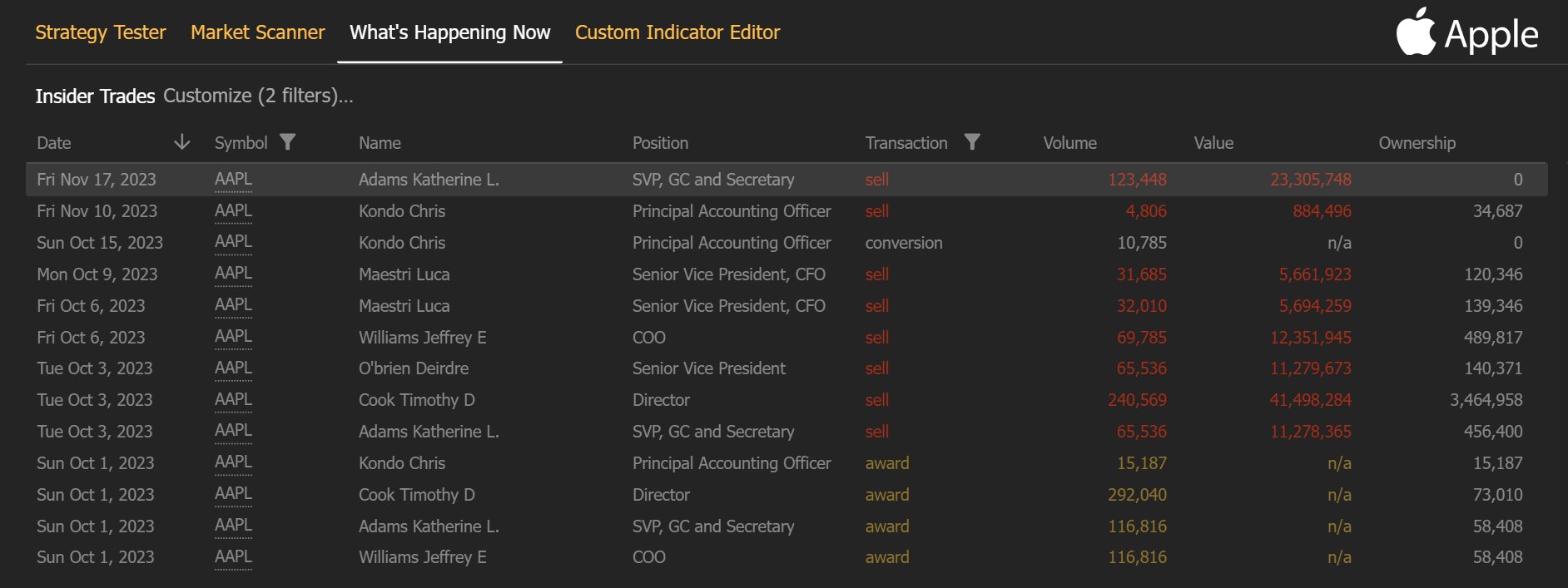Open AAPL symbol link in Nov 17 row

coord(233,180)
